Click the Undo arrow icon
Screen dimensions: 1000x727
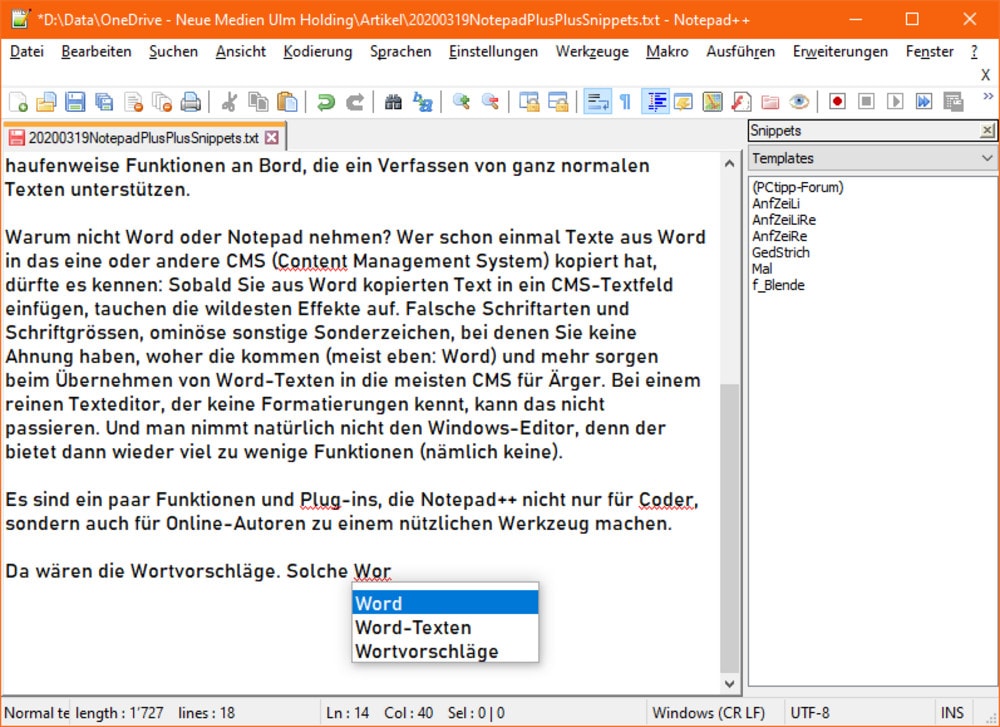tap(325, 101)
